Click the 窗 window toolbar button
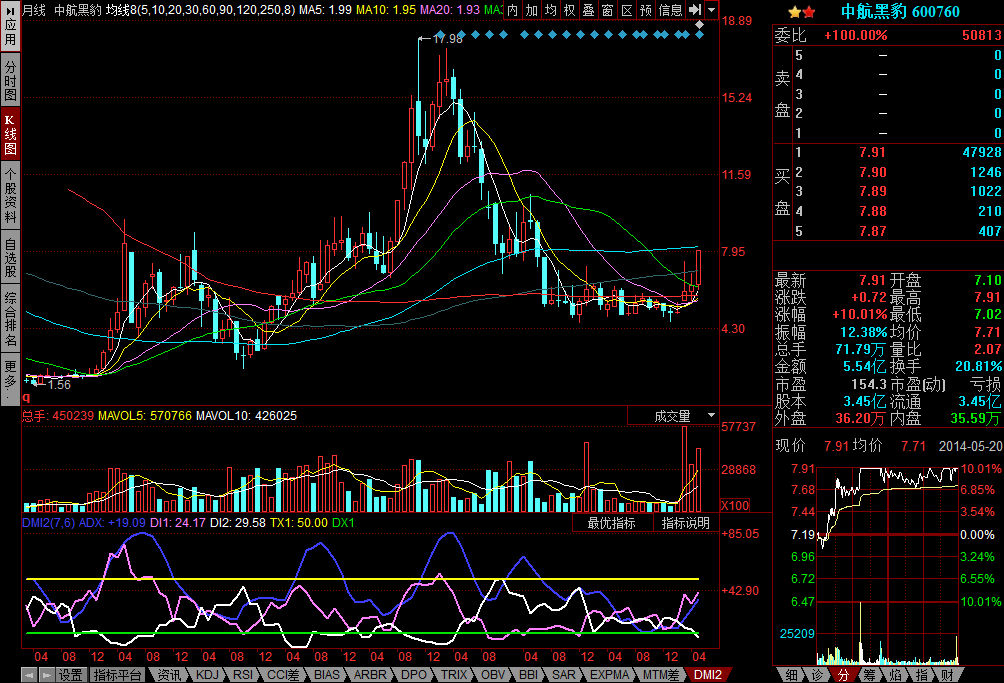The height and width of the screenshot is (683, 1004). tap(608, 10)
